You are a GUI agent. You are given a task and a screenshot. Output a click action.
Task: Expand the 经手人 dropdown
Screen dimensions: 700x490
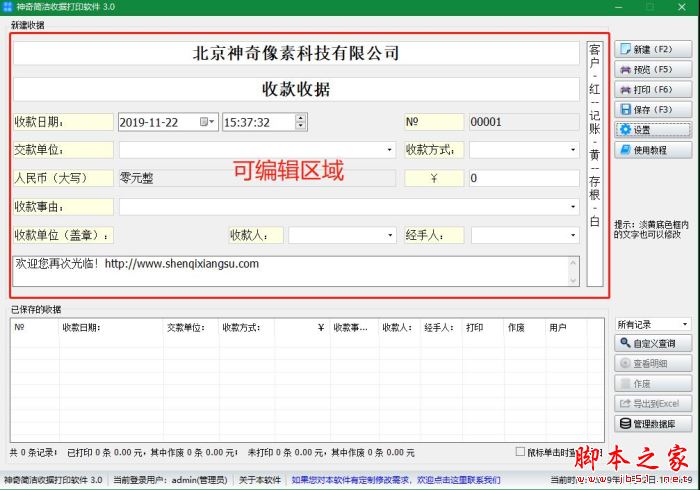tap(573, 235)
